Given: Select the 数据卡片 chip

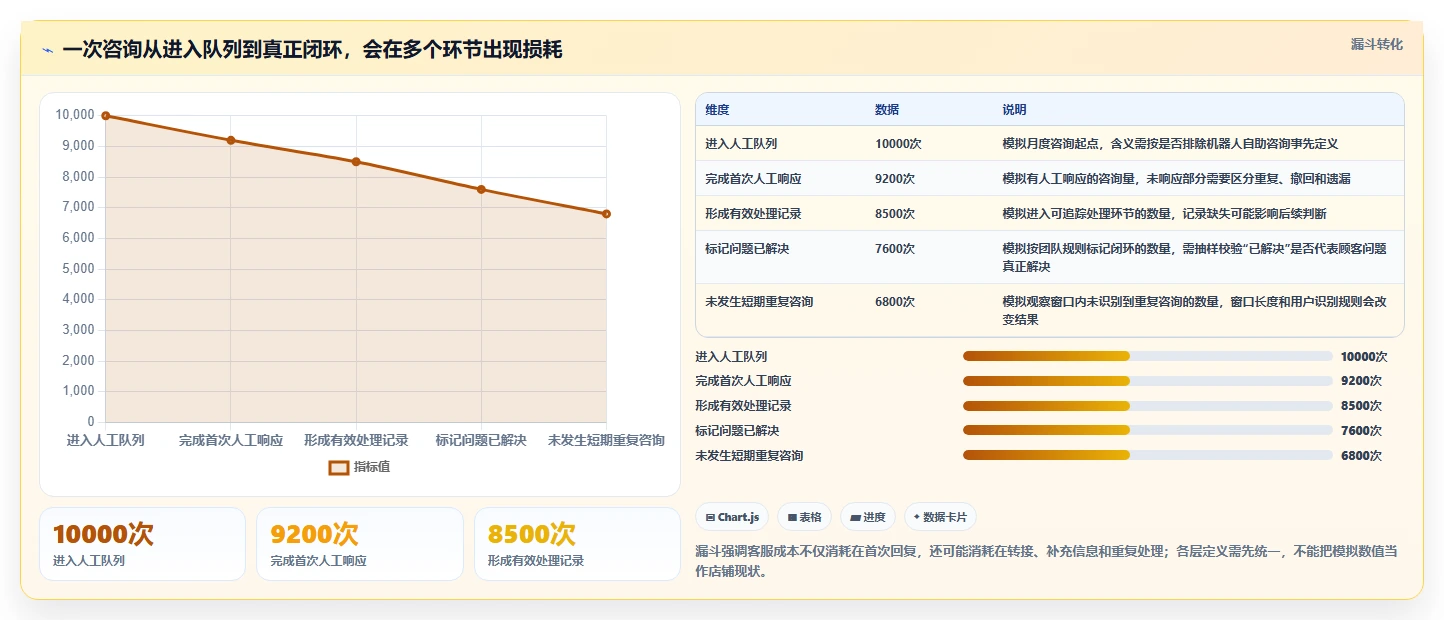Looking at the screenshot, I should tap(940, 517).
